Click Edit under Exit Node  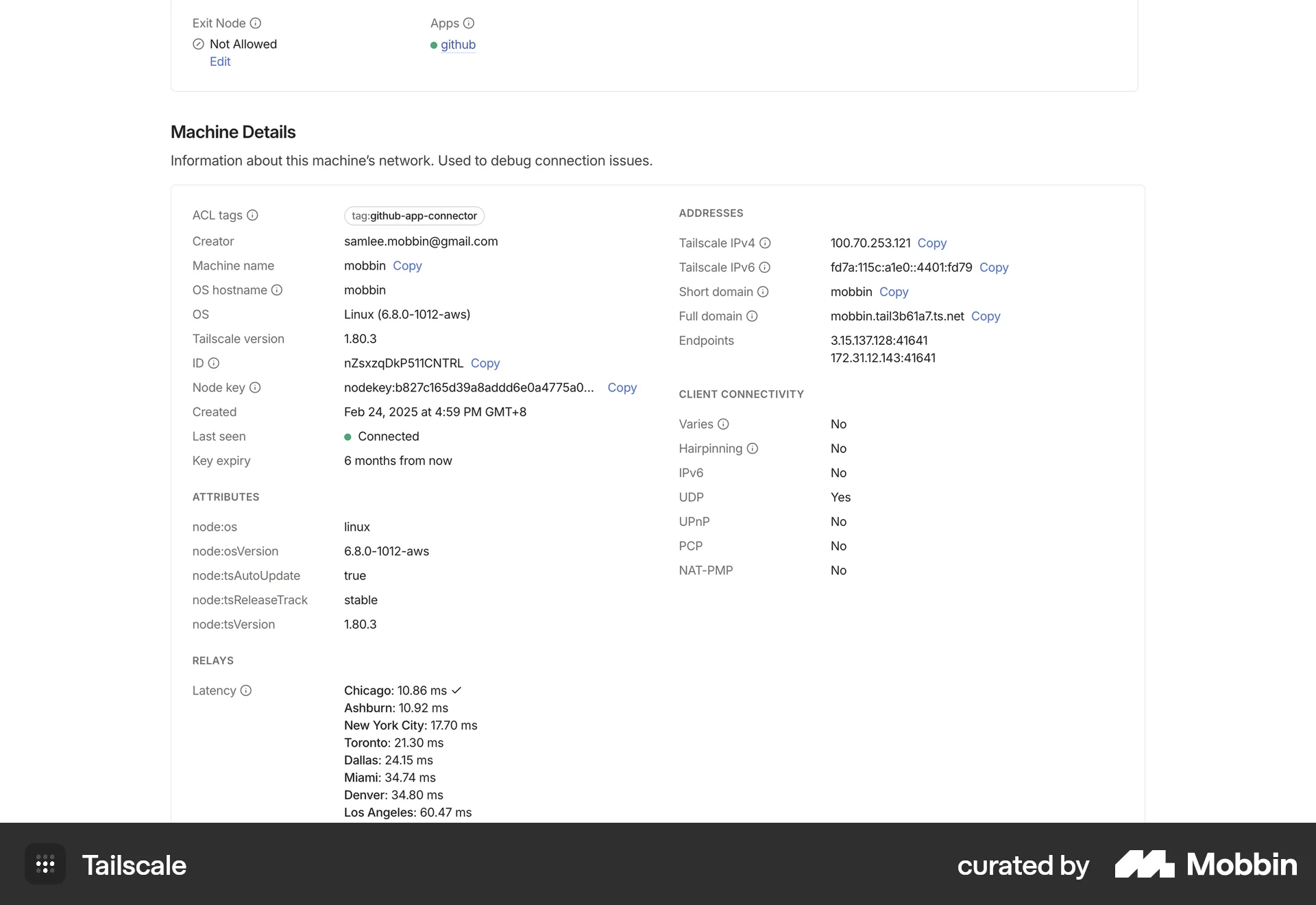pos(220,61)
